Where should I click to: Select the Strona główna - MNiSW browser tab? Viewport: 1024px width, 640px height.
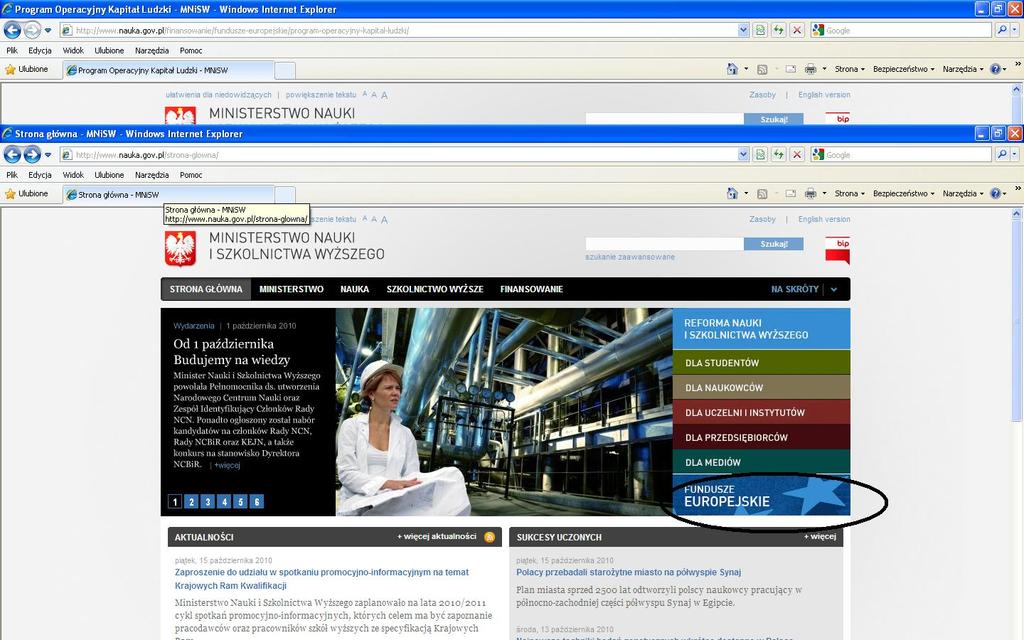tap(168, 195)
